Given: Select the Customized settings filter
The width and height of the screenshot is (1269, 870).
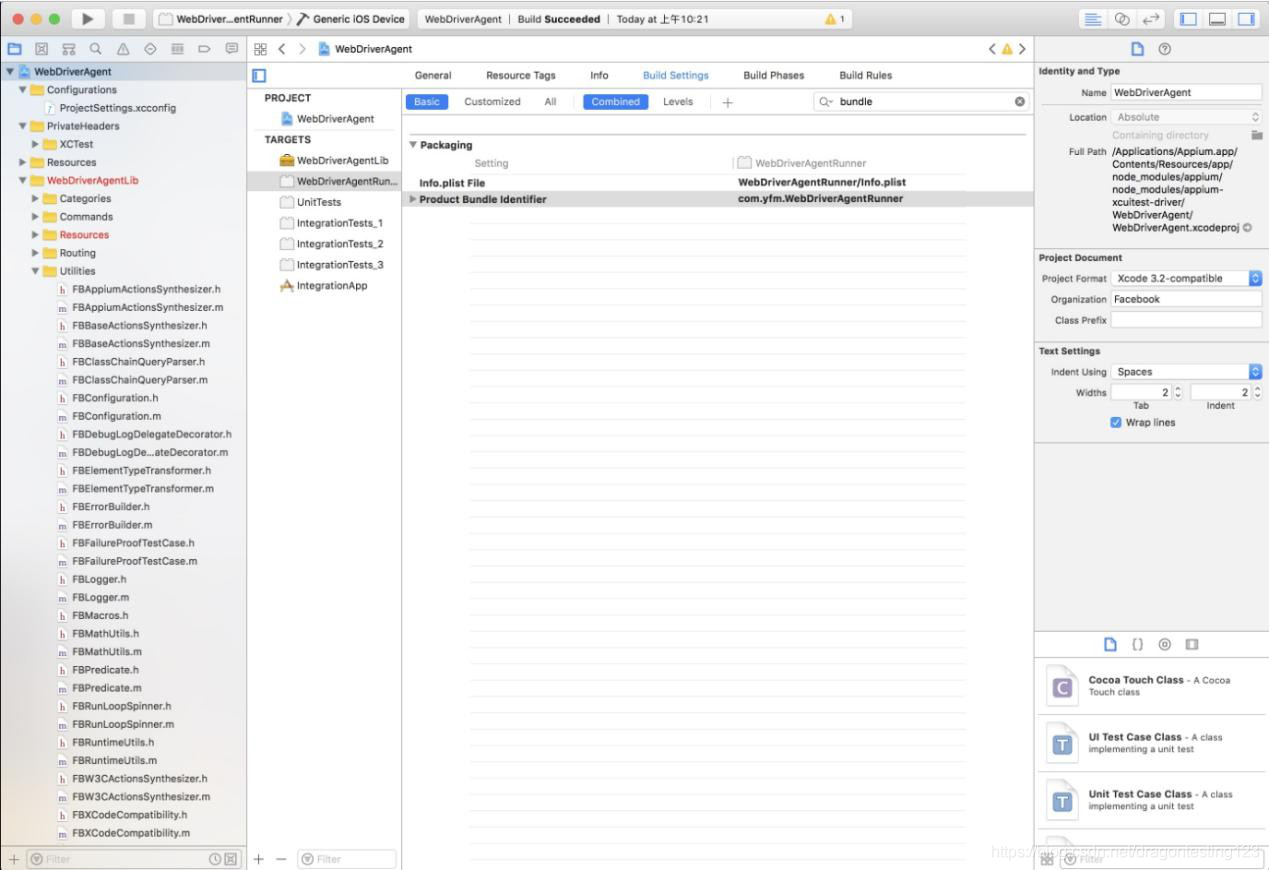Looking at the screenshot, I should pyautogui.click(x=492, y=101).
